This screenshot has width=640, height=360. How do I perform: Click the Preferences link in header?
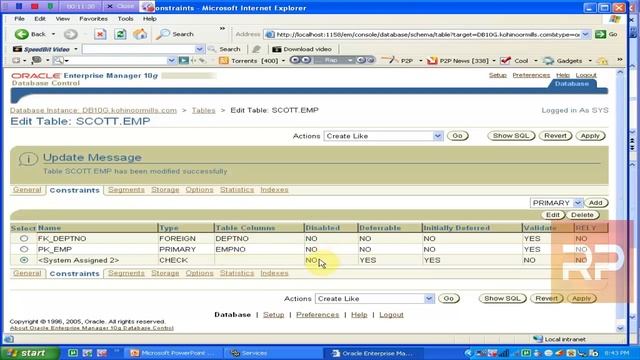(531, 75)
